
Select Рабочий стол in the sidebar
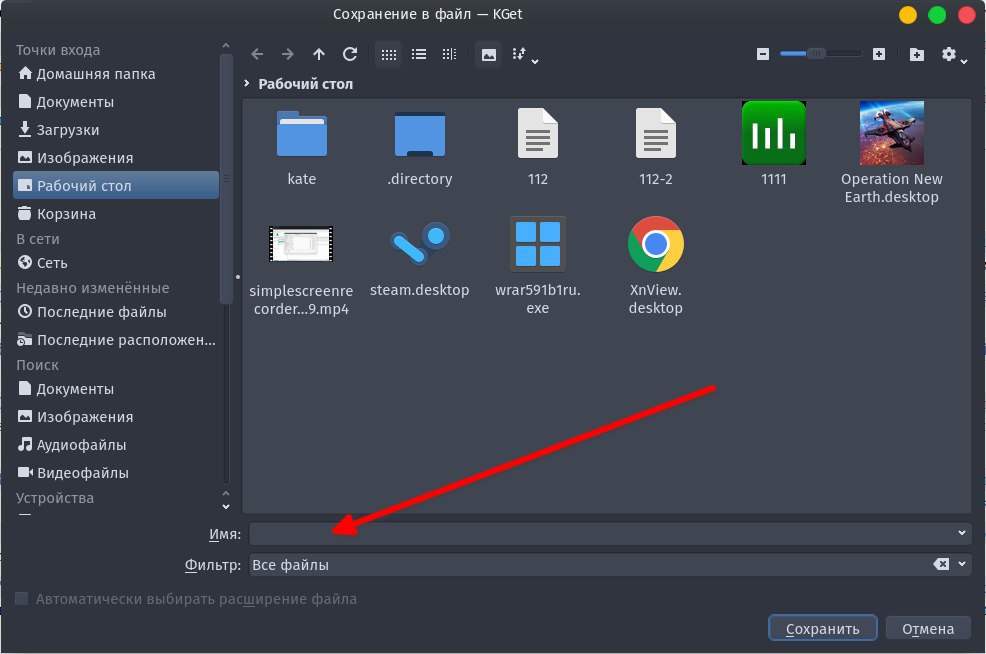point(116,186)
